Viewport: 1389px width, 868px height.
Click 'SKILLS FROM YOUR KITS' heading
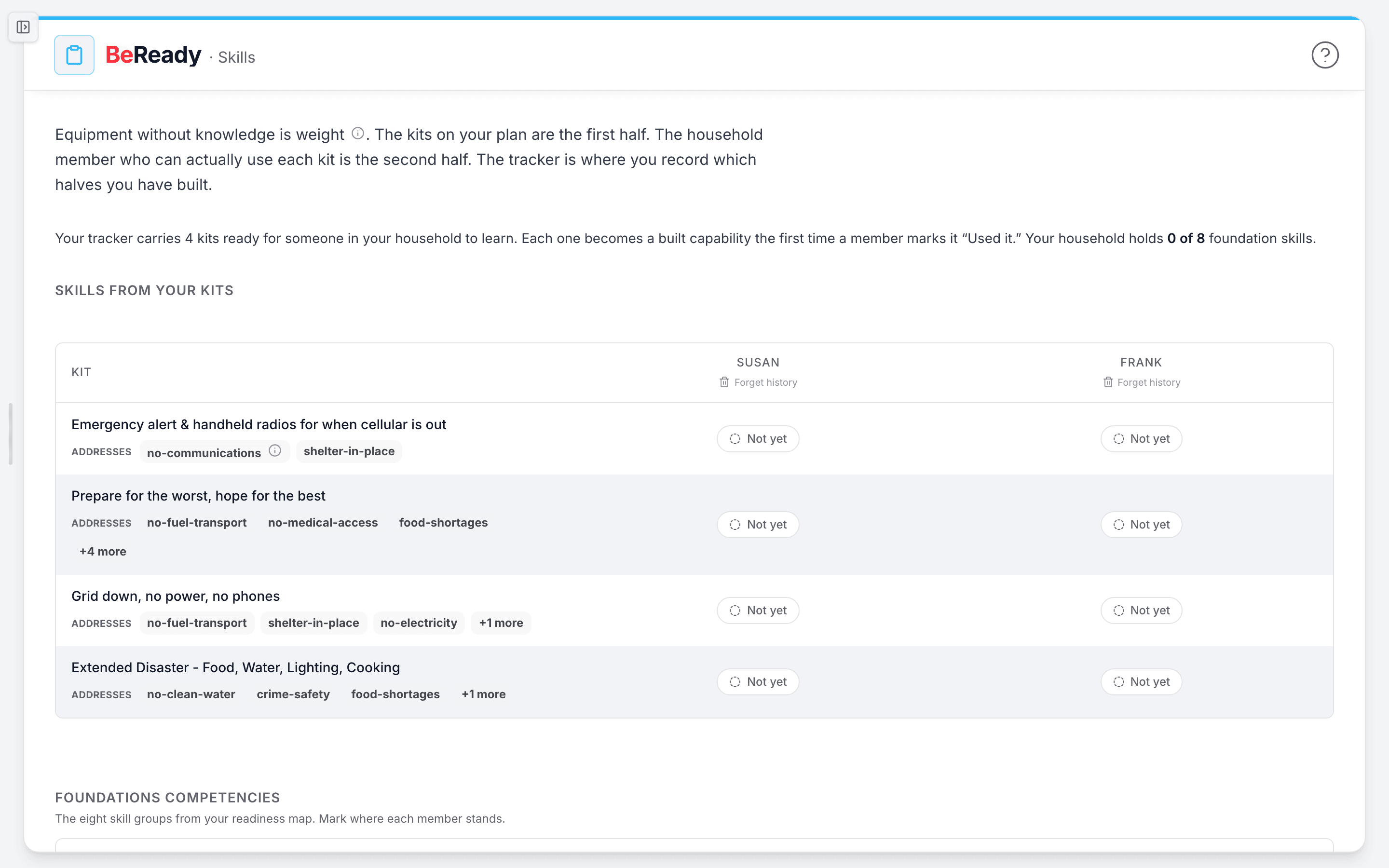144,290
